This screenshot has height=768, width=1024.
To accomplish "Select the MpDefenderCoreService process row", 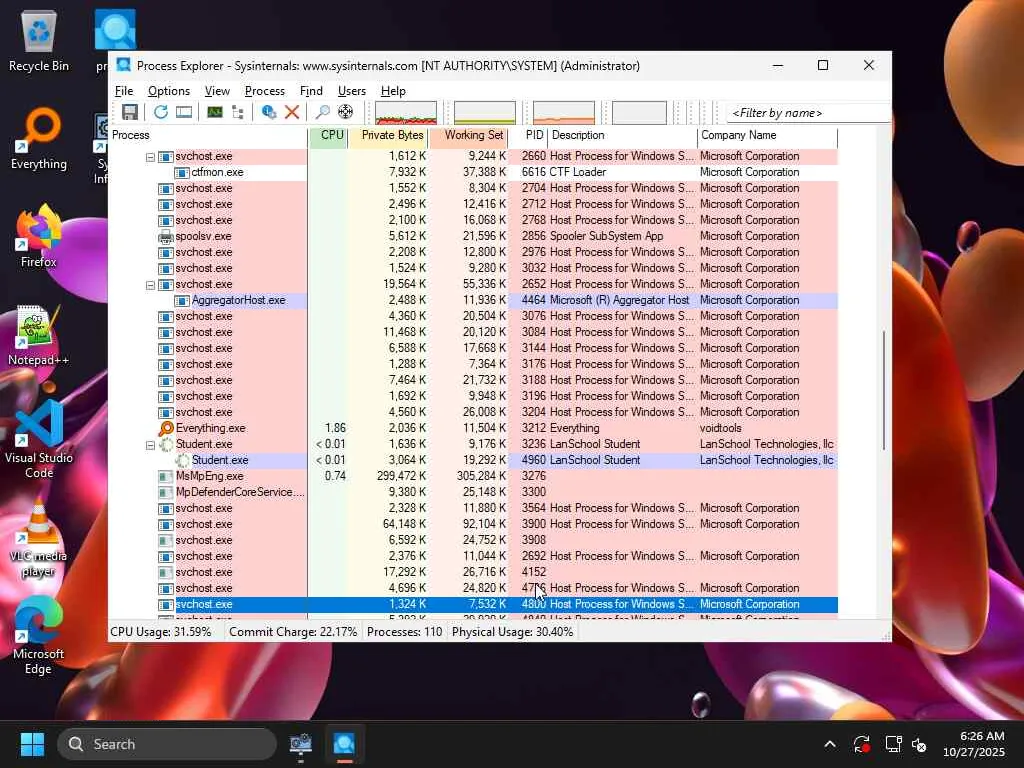I will point(473,492).
